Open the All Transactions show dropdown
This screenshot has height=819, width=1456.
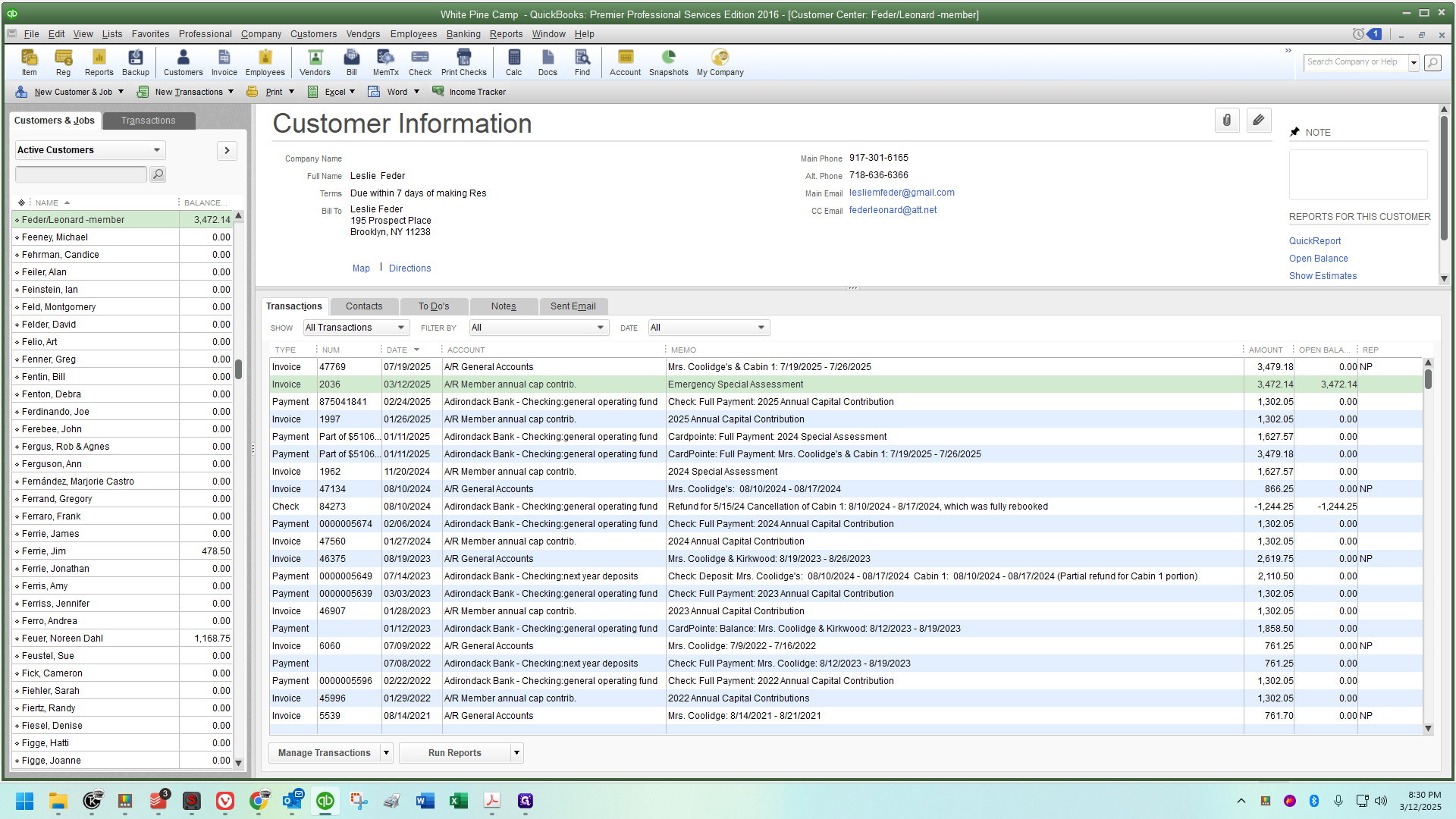[356, 328]
